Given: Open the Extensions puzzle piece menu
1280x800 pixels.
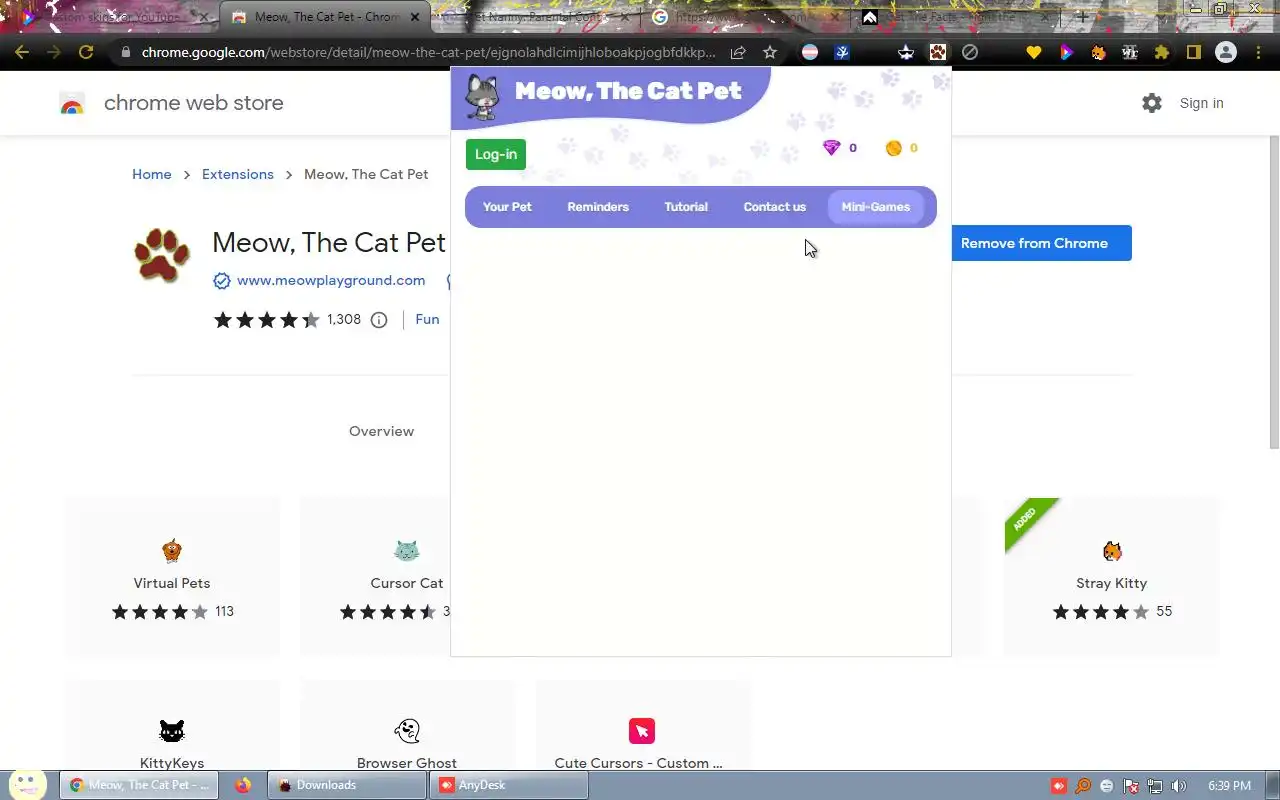Looking at the screenshot, I should tap(1161, 52).
